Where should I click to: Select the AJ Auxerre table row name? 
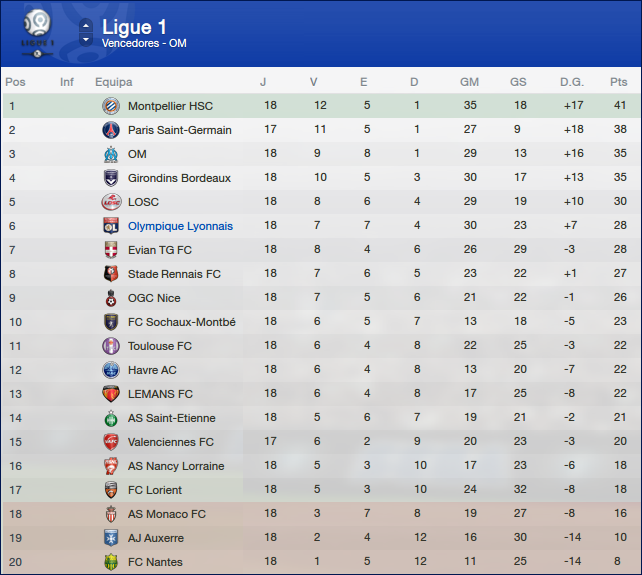[155, 538]
